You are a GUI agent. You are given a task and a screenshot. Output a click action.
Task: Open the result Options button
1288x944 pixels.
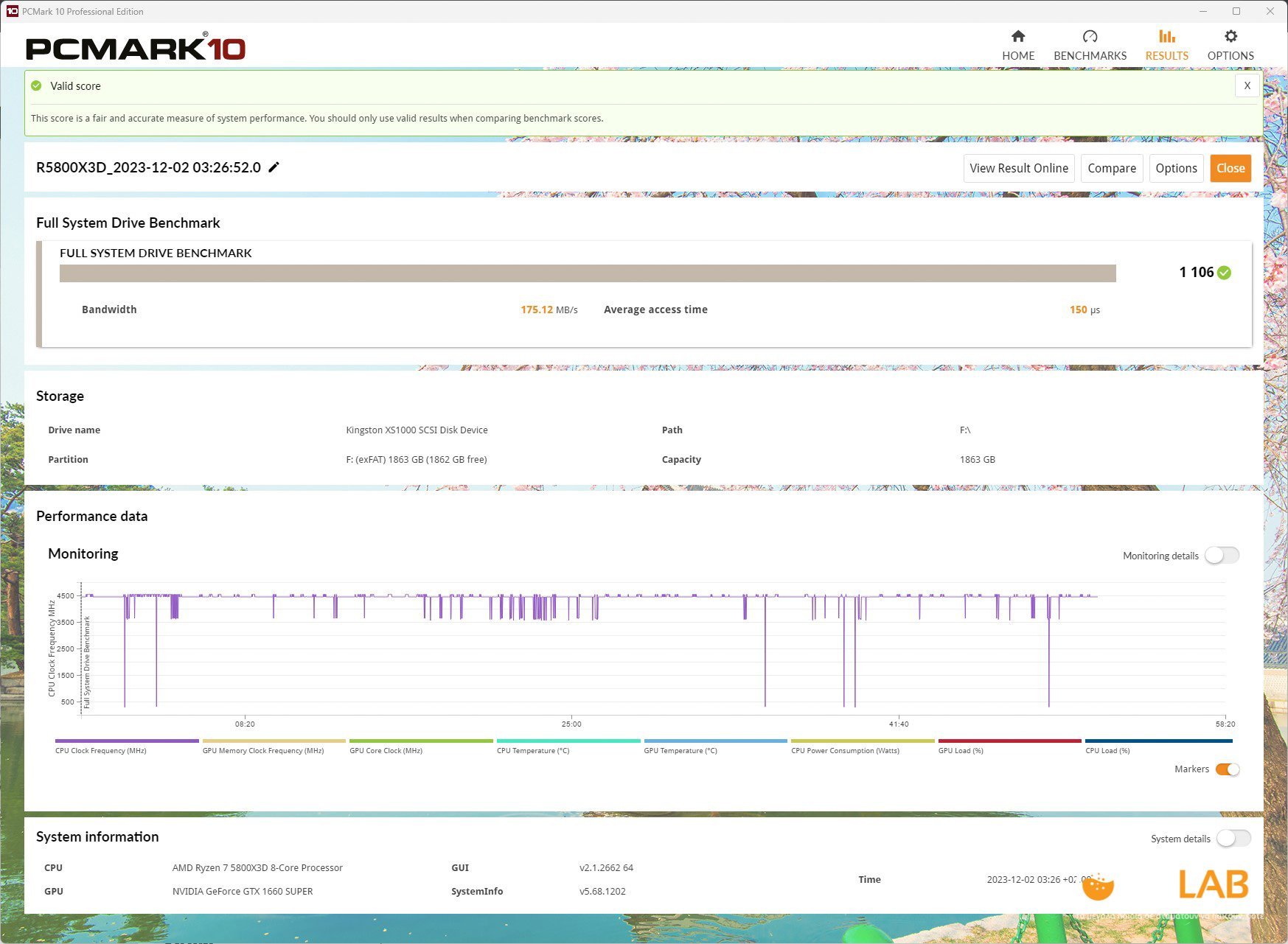point(1176,168)
